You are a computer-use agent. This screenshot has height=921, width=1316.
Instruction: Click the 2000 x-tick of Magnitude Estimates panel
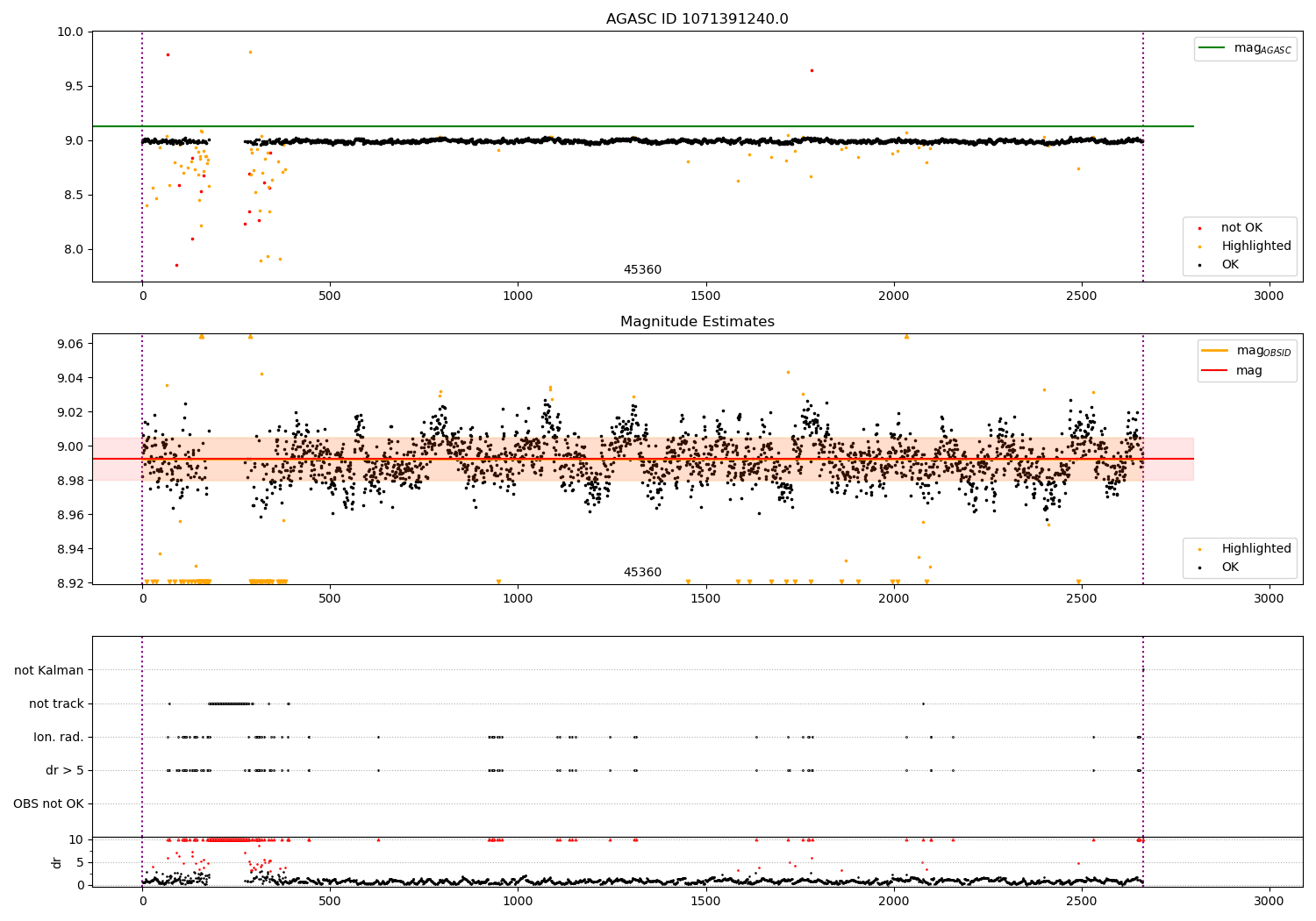pos(893,599)
